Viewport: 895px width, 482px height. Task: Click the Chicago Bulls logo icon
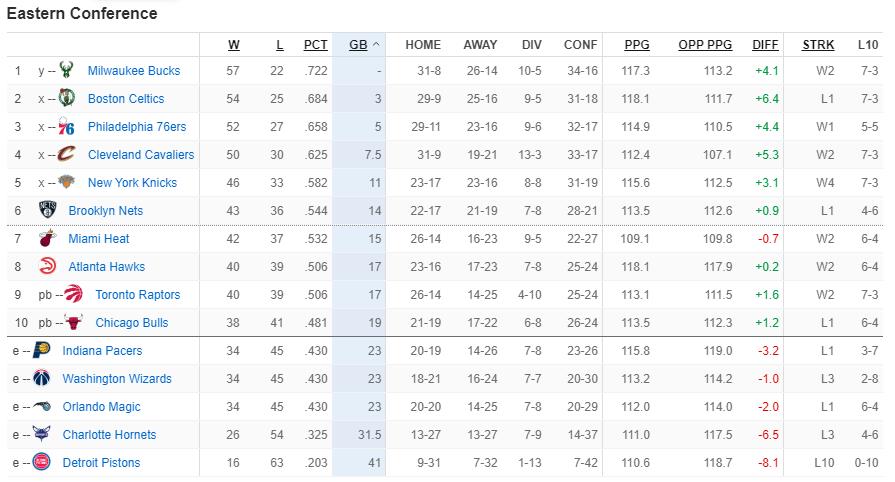(74, 322)
